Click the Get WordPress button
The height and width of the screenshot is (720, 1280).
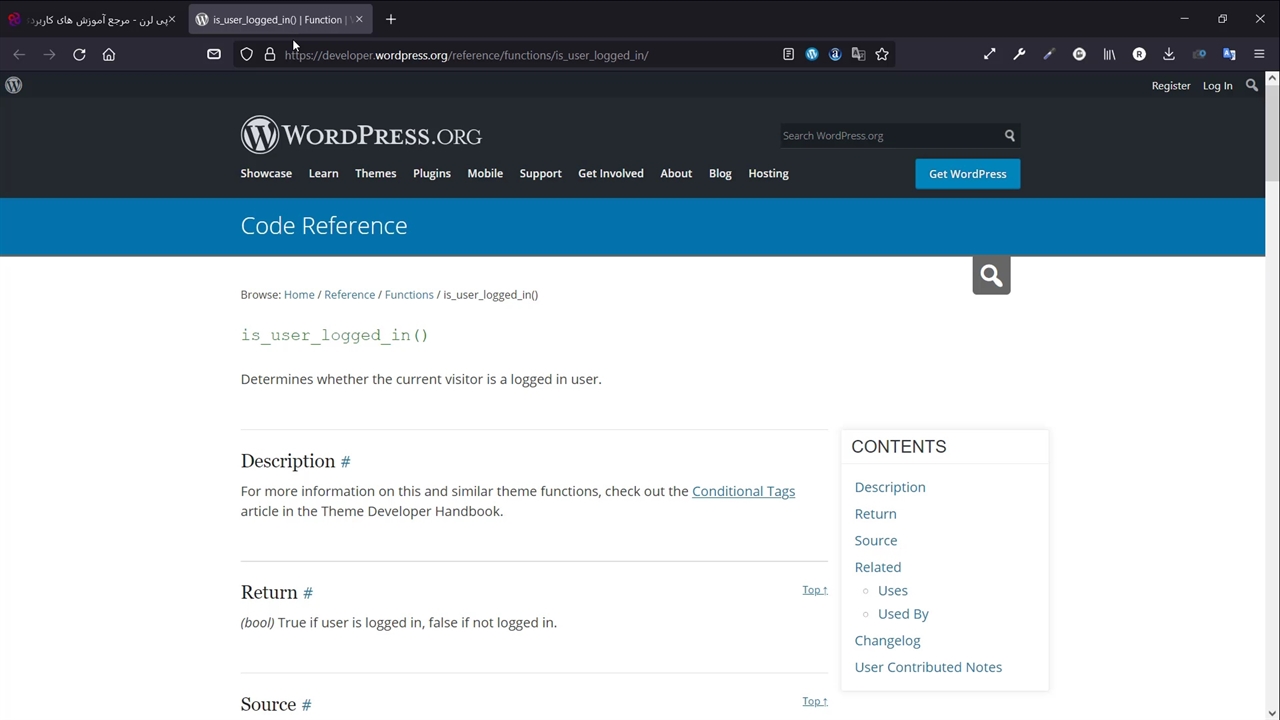point(967,174)
